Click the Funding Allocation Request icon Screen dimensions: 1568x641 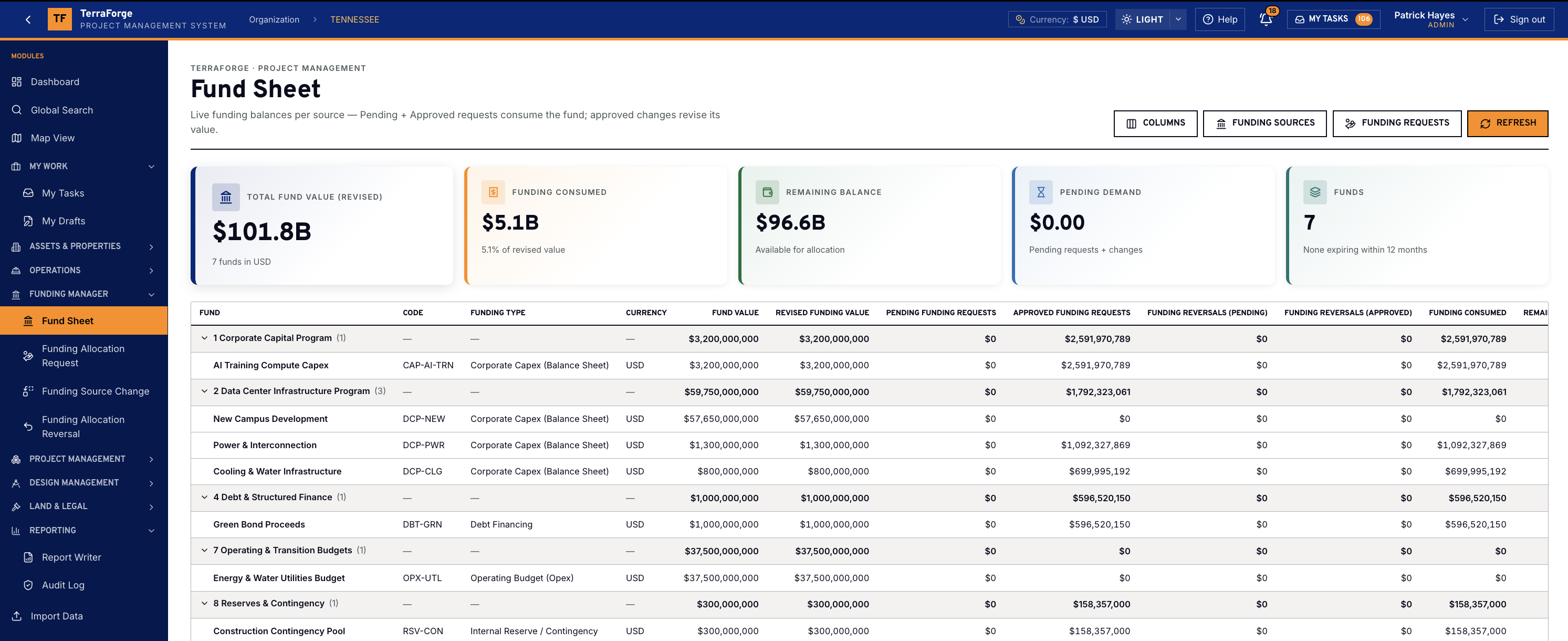[x=28, y=356]
